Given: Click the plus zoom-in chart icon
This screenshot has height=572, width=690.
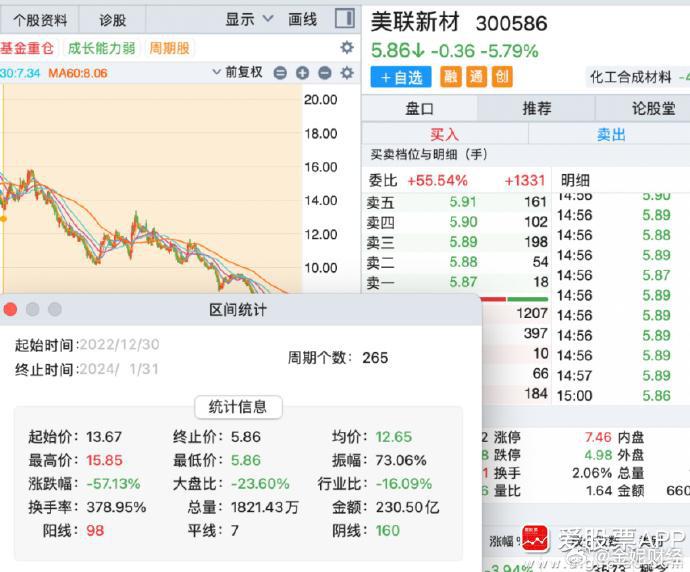Looking at the screenshot, I should pyautogui.click(x=302, y=73).
